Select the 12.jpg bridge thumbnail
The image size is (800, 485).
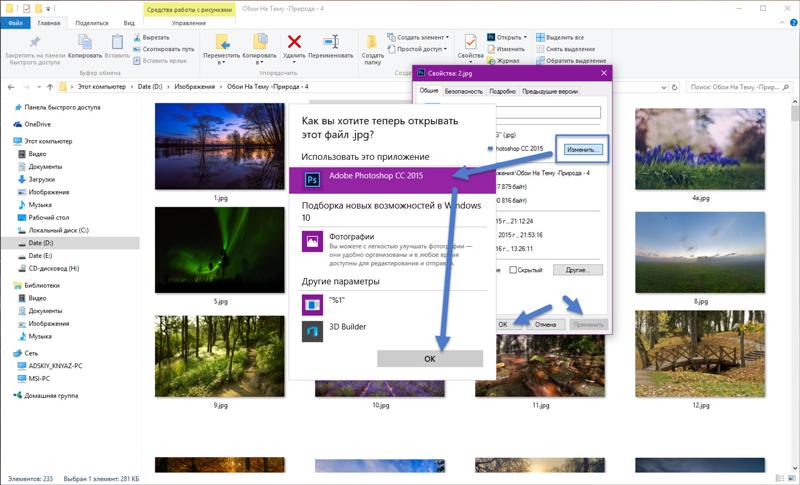point(700,353)
